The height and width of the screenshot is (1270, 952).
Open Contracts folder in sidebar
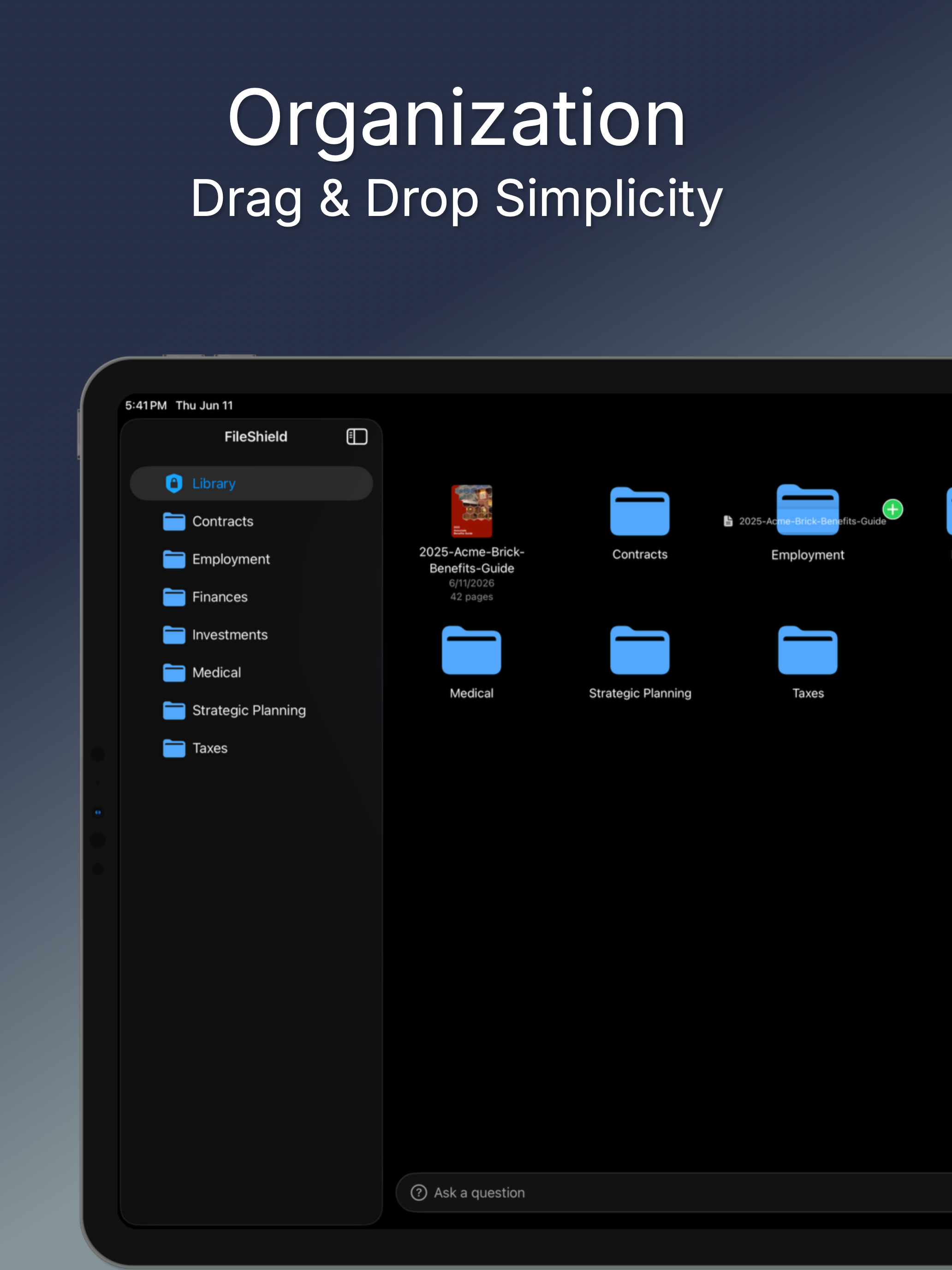pyautogui.click(x=251, y=521)
